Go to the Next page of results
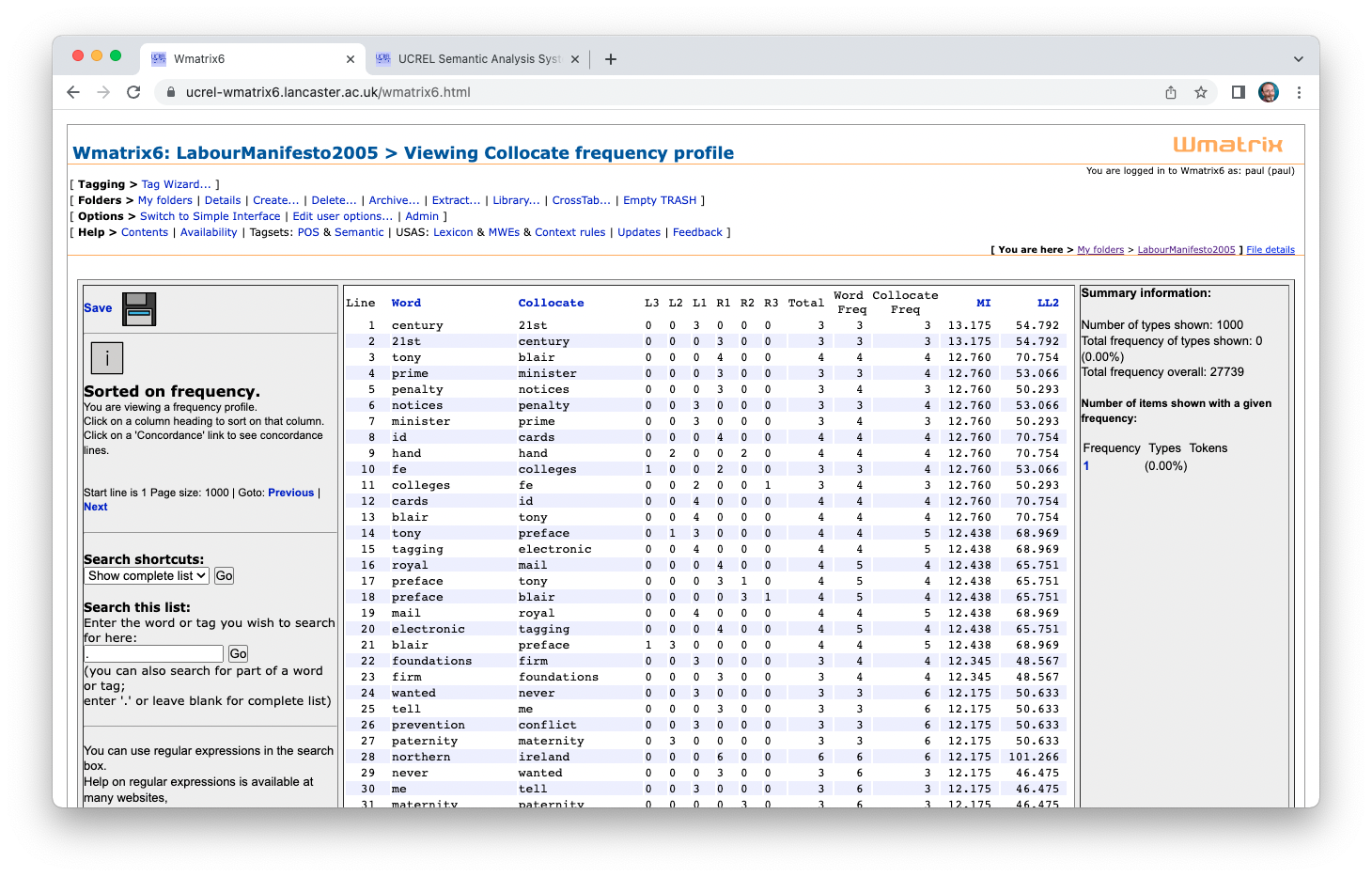 pyautogui.click(x=96, y=507)
